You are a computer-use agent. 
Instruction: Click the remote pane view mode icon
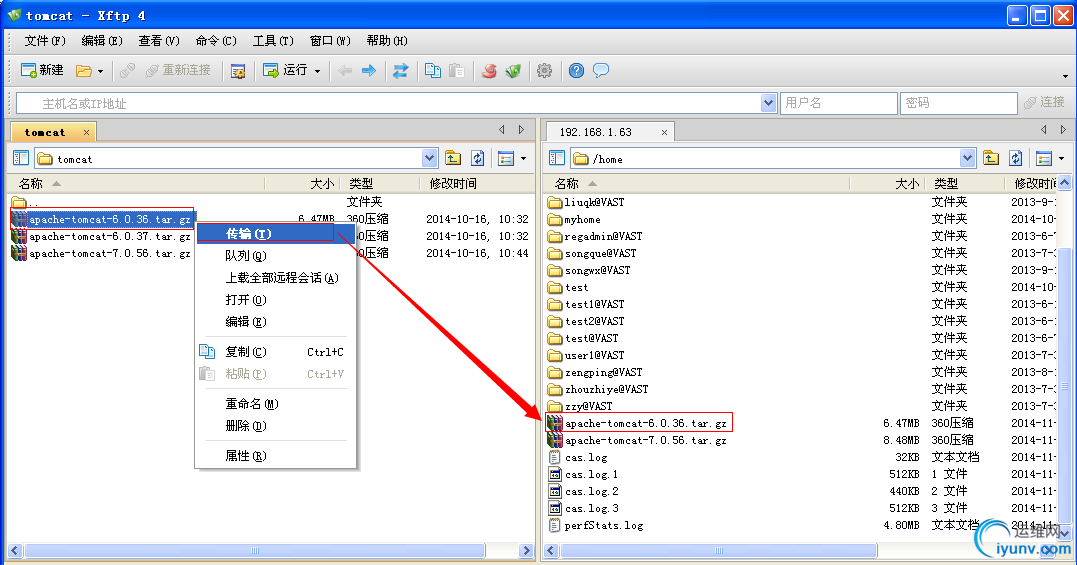(1044, 159)
